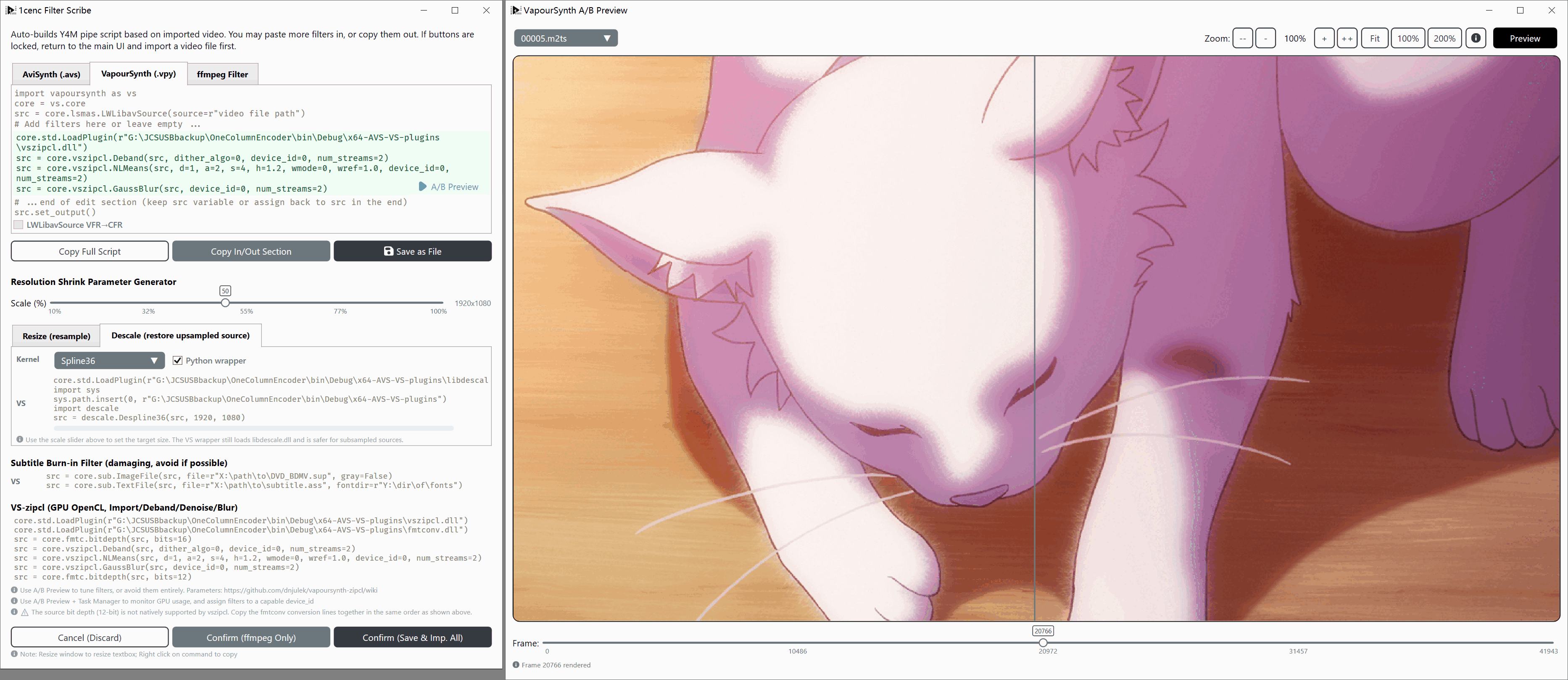Click the '1920x1080' resolution text
The width and height of the screenshot is (1568, 680).
coord(473,303)
